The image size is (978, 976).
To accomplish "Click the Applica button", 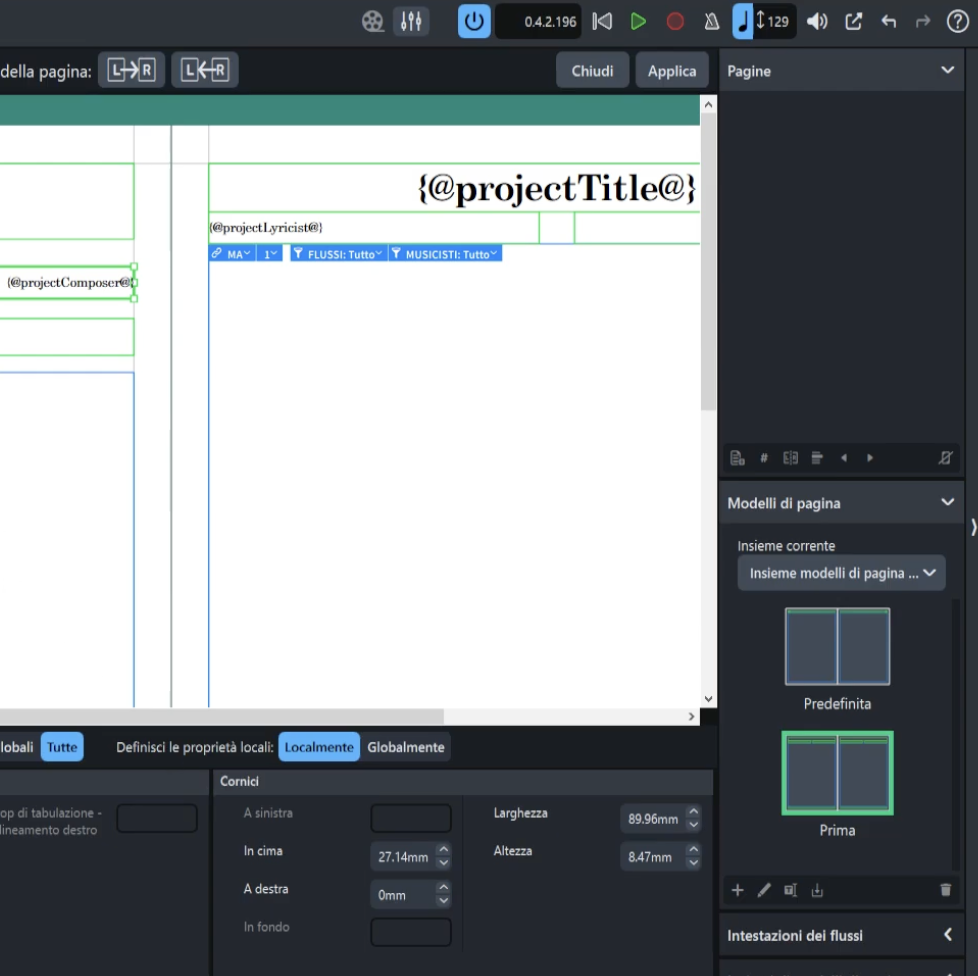I will click(671, 71).
